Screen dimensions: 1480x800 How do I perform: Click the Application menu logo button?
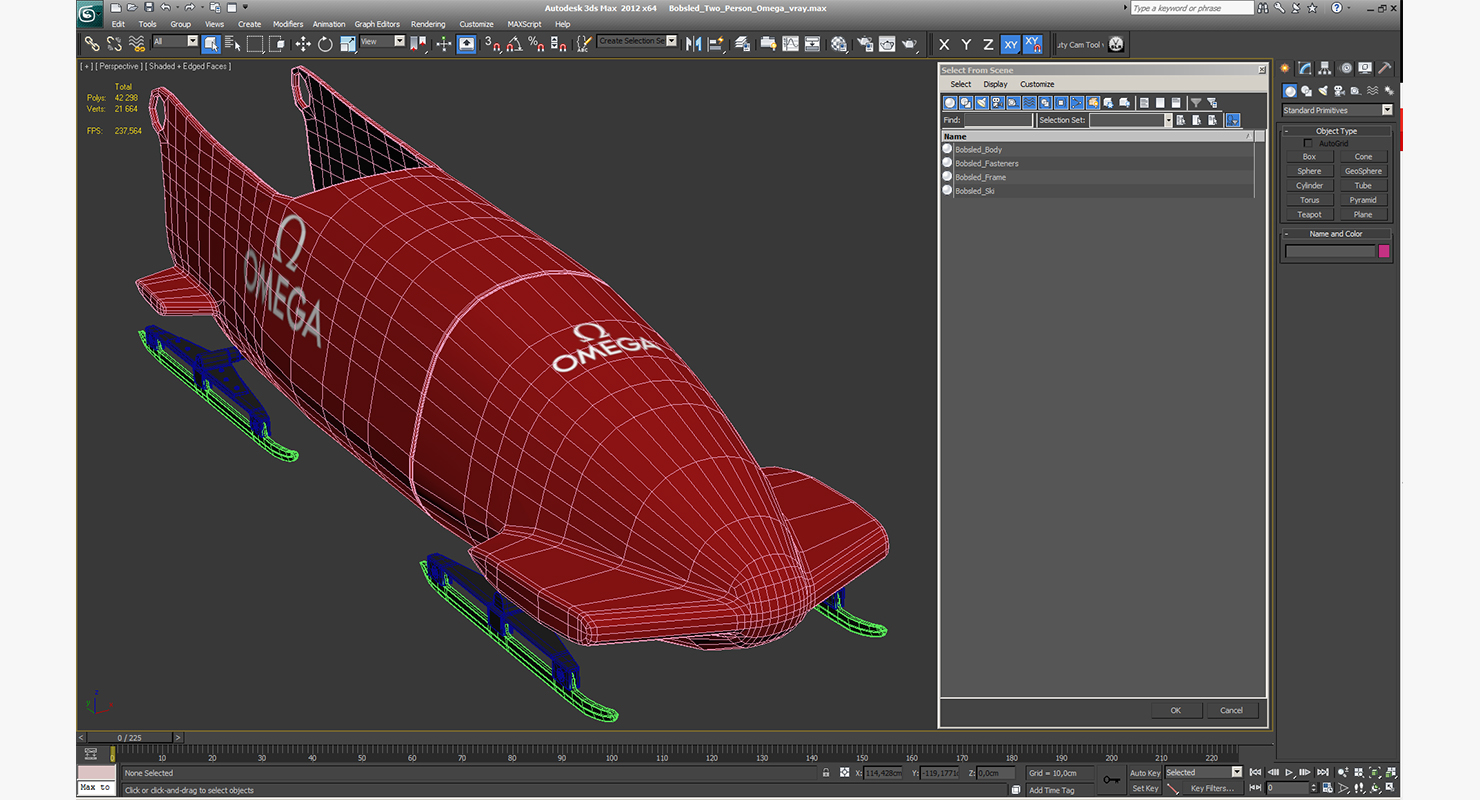pos(90,14)
